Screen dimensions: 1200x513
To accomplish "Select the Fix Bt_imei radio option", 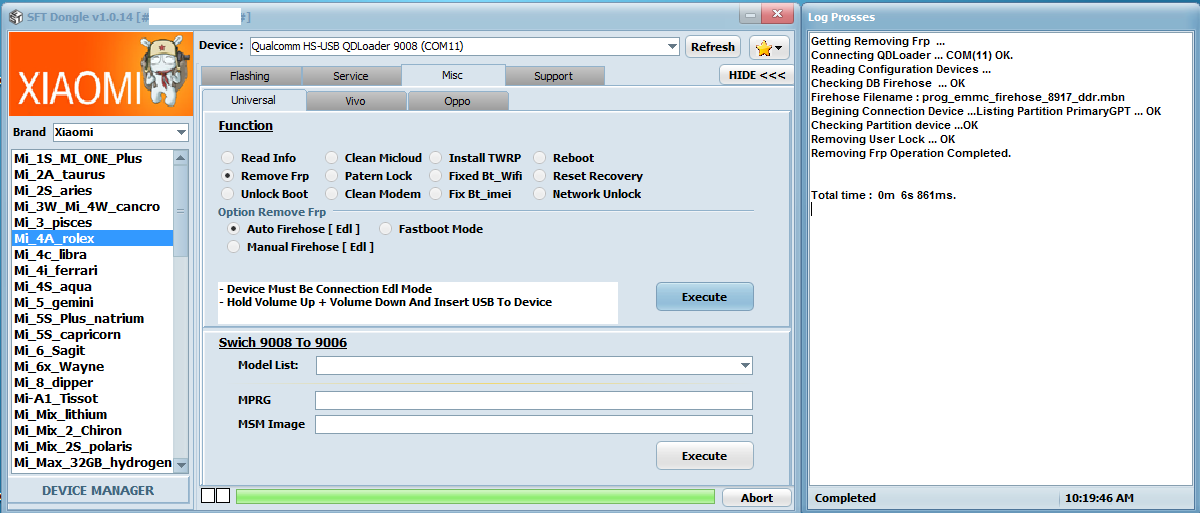I will [470, 194].
